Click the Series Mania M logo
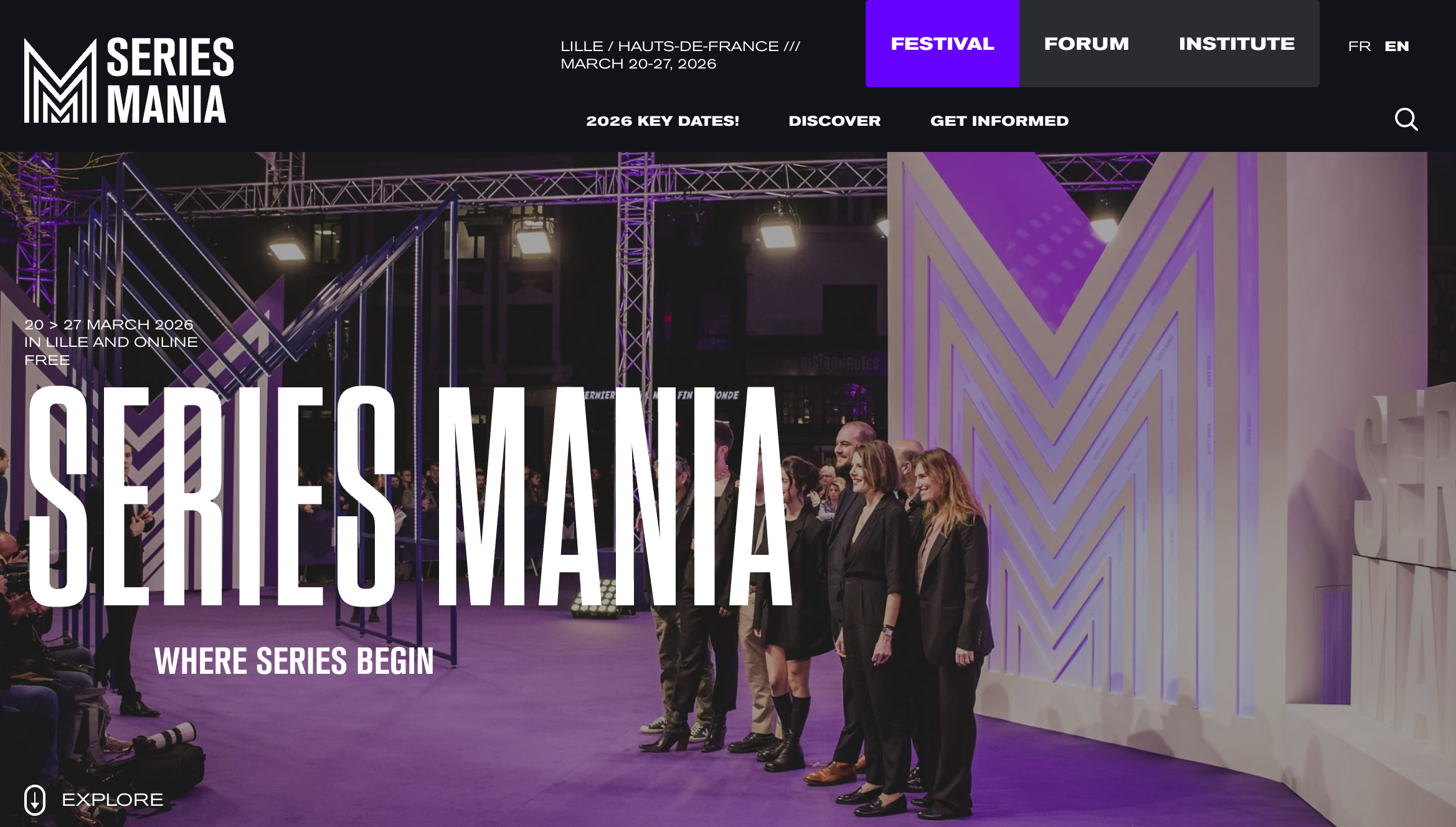Viewport: 1456px width, 827px height. pos(60,80)
